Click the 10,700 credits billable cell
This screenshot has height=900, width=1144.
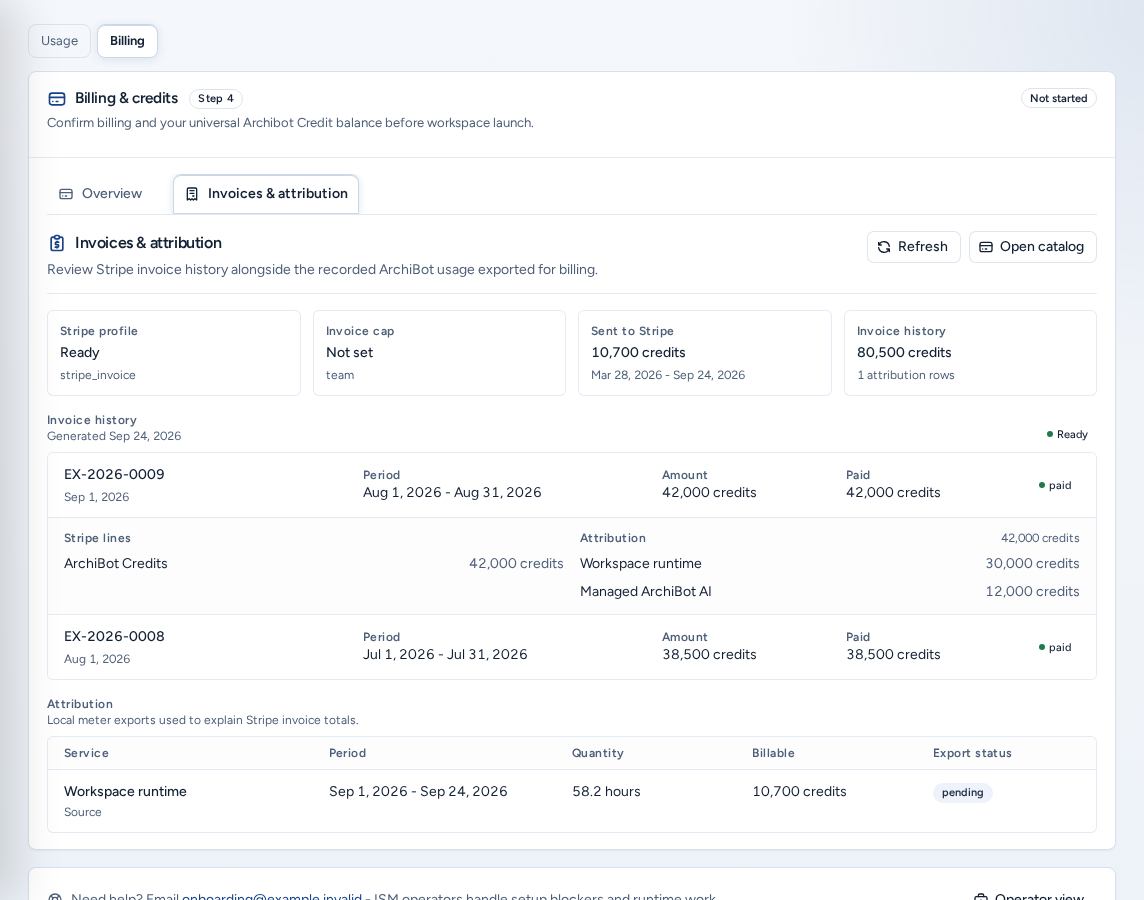pyautogui.click(x=799, y=791)
